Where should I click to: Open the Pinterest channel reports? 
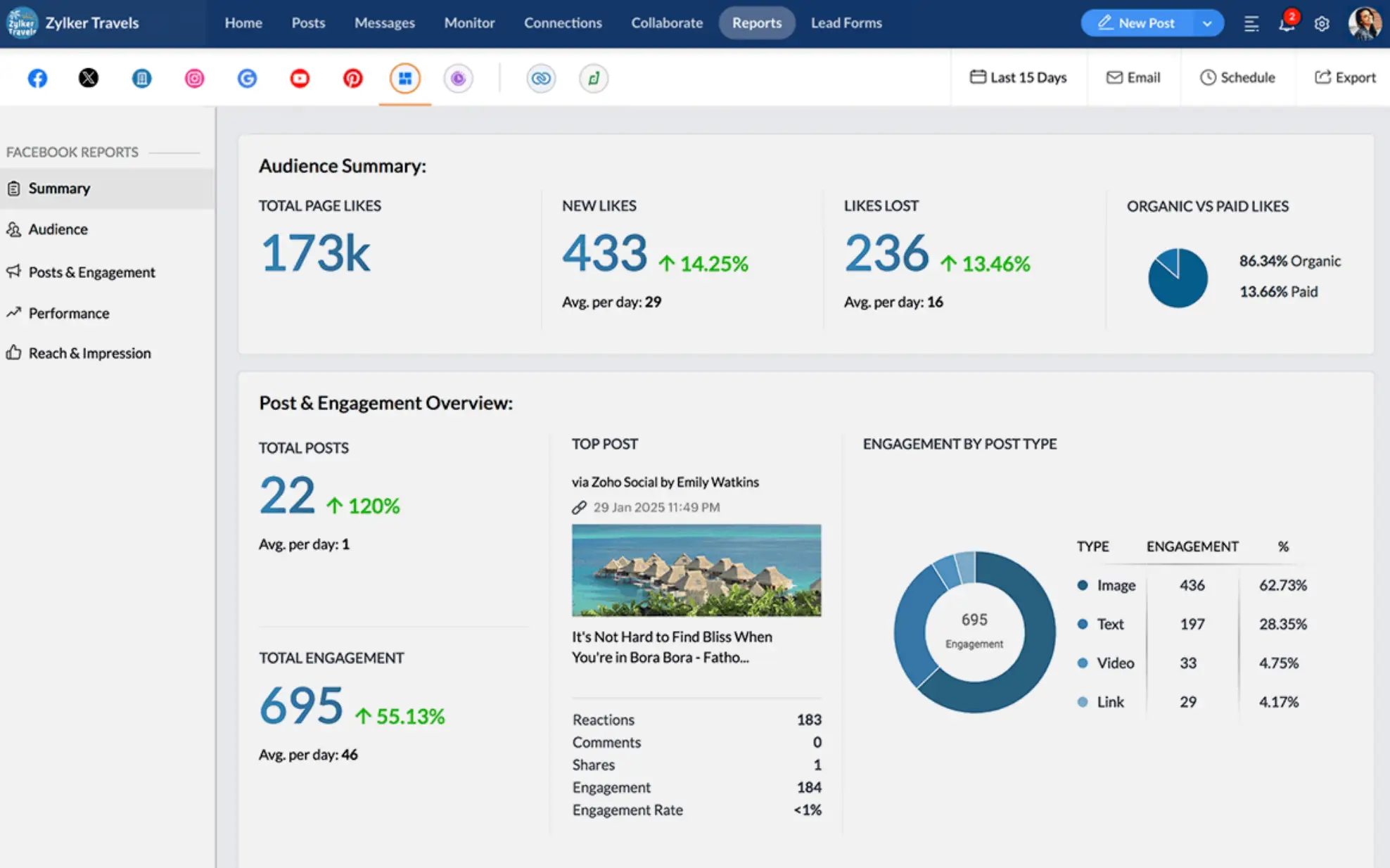coord(352,78)
